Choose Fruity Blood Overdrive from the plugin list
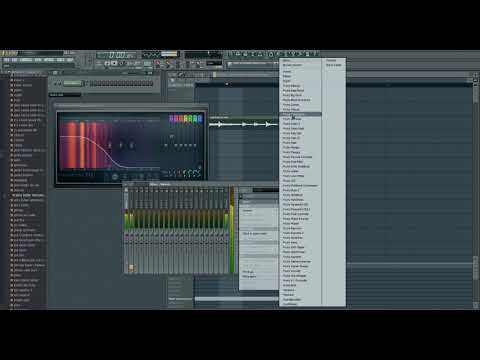The width and height of the screenshot is (480, 360). (x=296, y=100)
